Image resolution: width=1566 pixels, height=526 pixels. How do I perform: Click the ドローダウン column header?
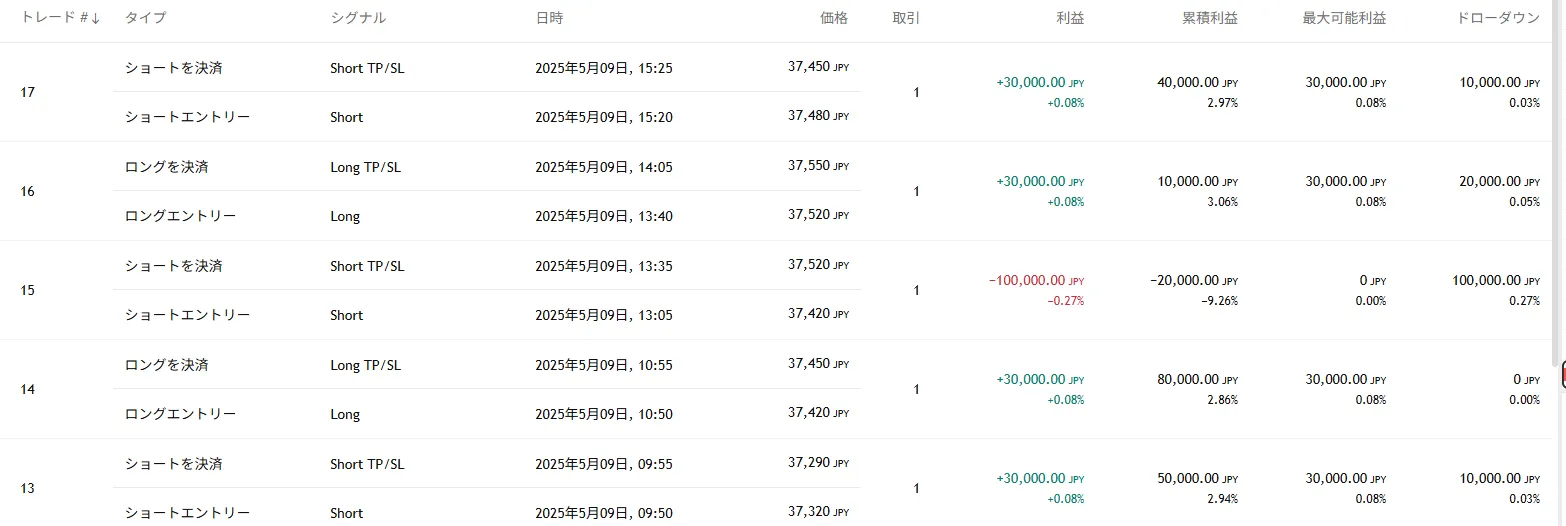1499,18
